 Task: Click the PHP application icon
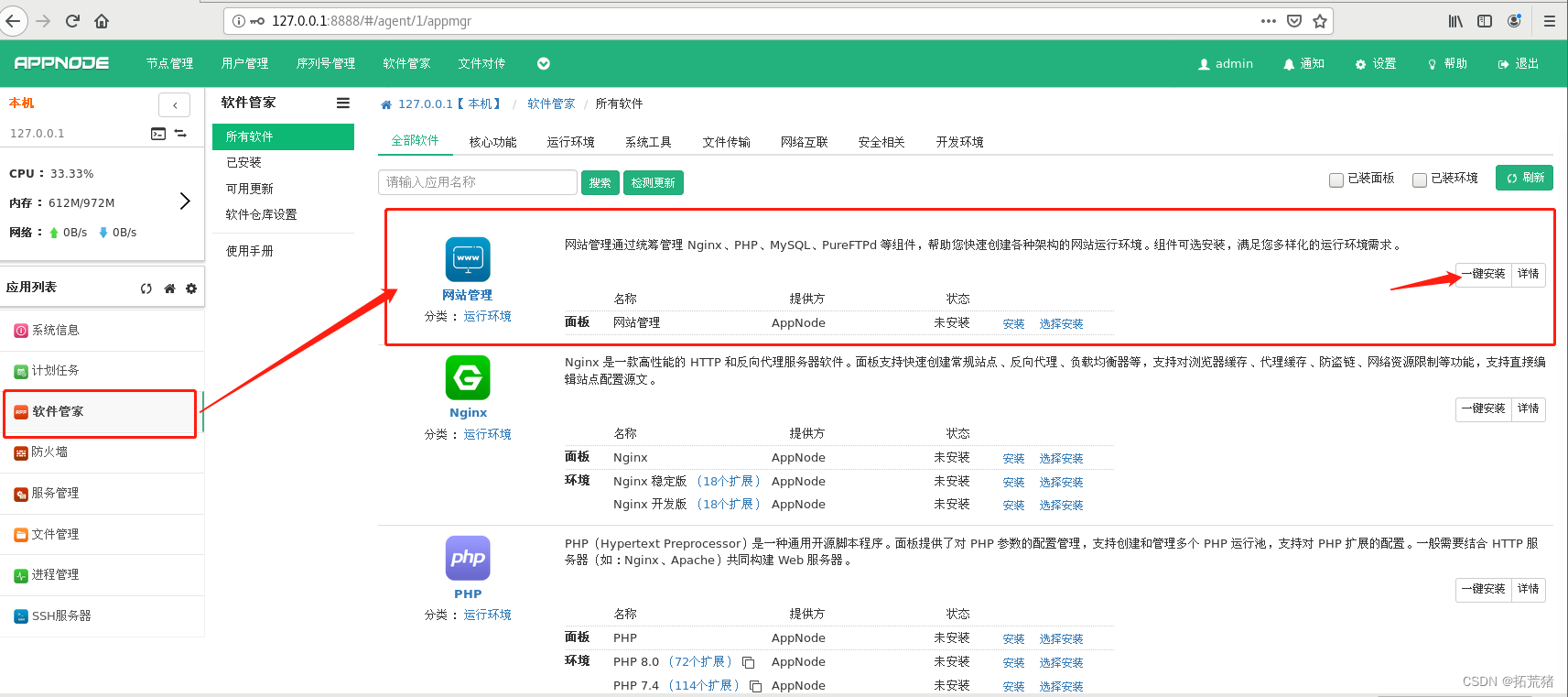point(468,558)
